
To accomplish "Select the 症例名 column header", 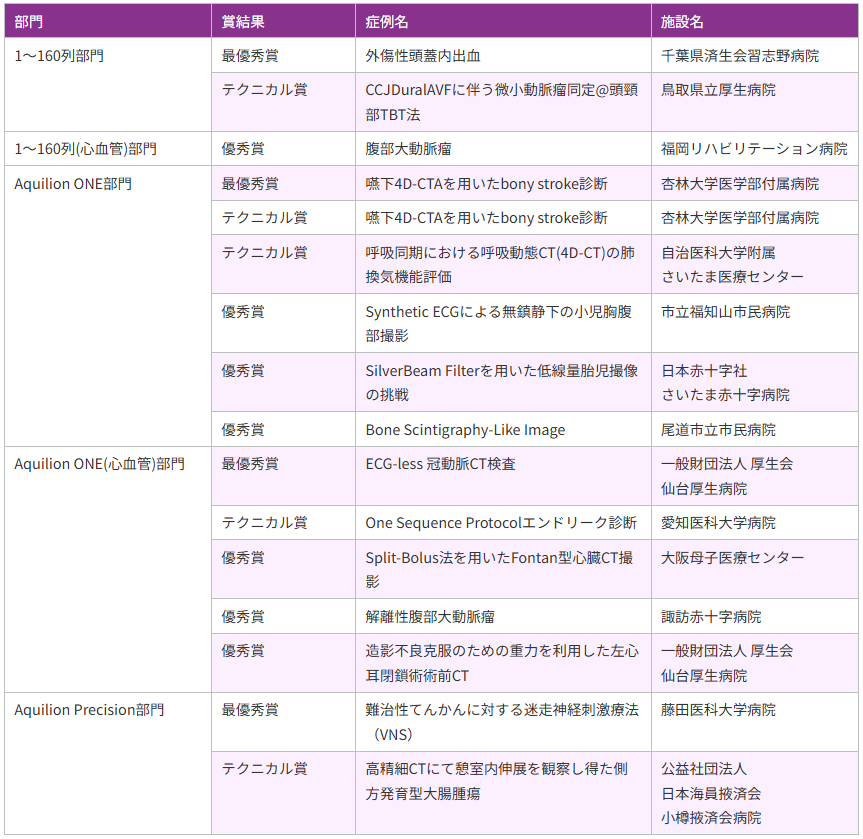I will pyautogui.click(x=387, y=21).
